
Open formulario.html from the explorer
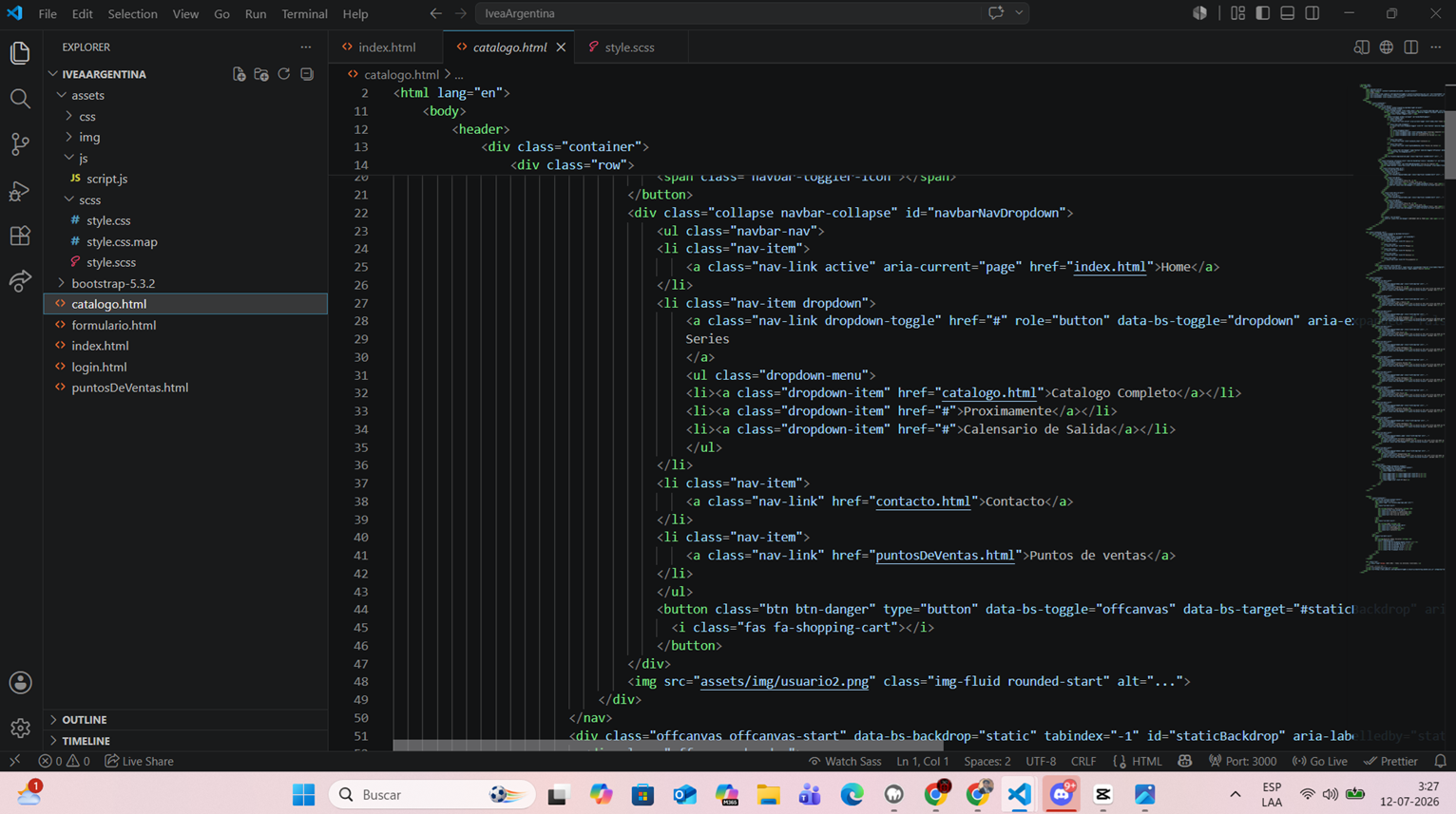(114, 325)
